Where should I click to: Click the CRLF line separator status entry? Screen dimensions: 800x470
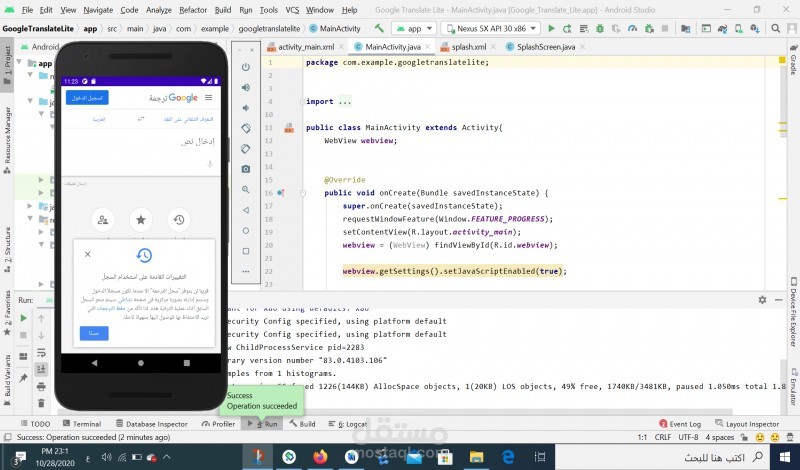[x=663, y=437]
